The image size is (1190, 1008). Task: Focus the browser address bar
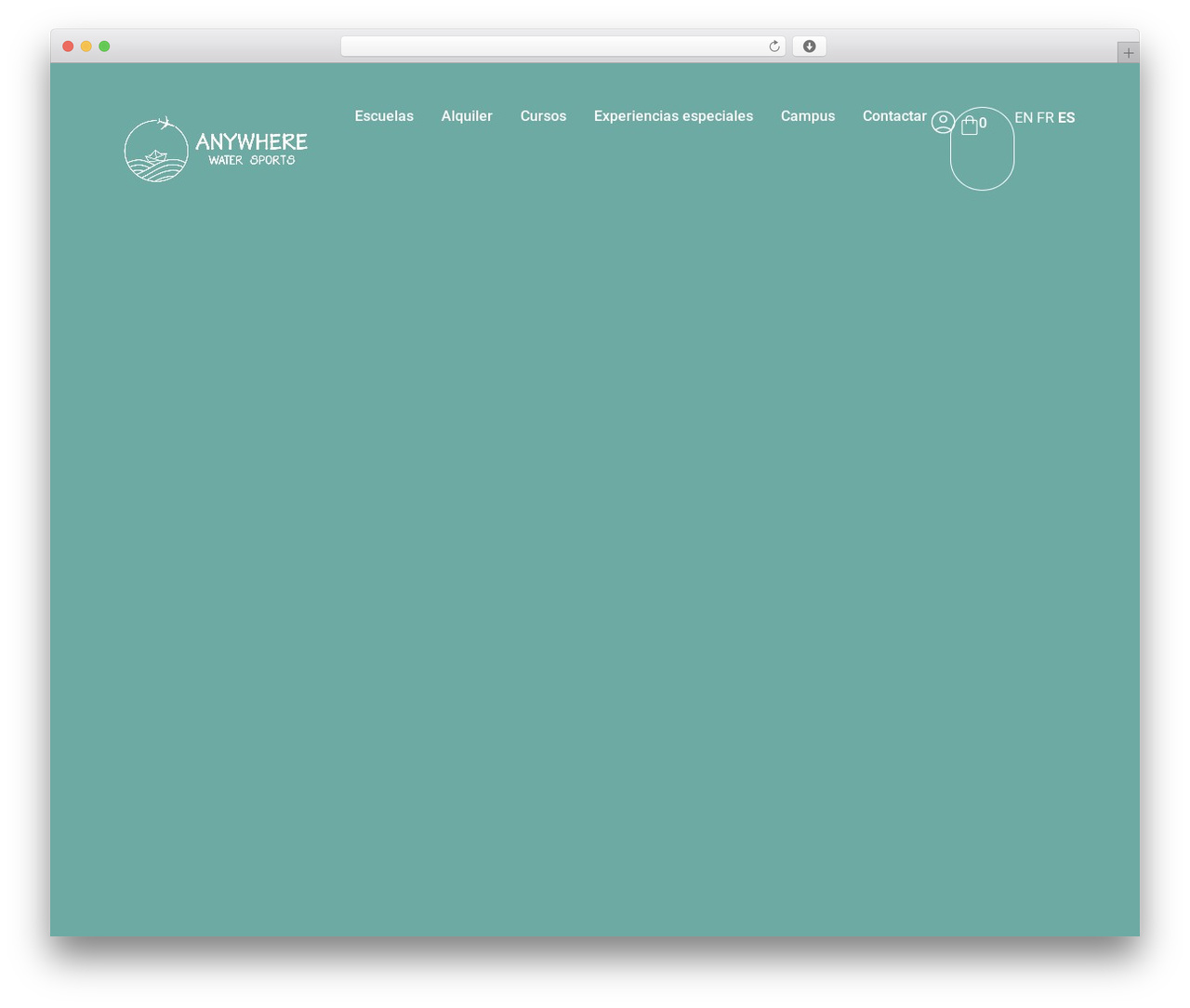562,46
